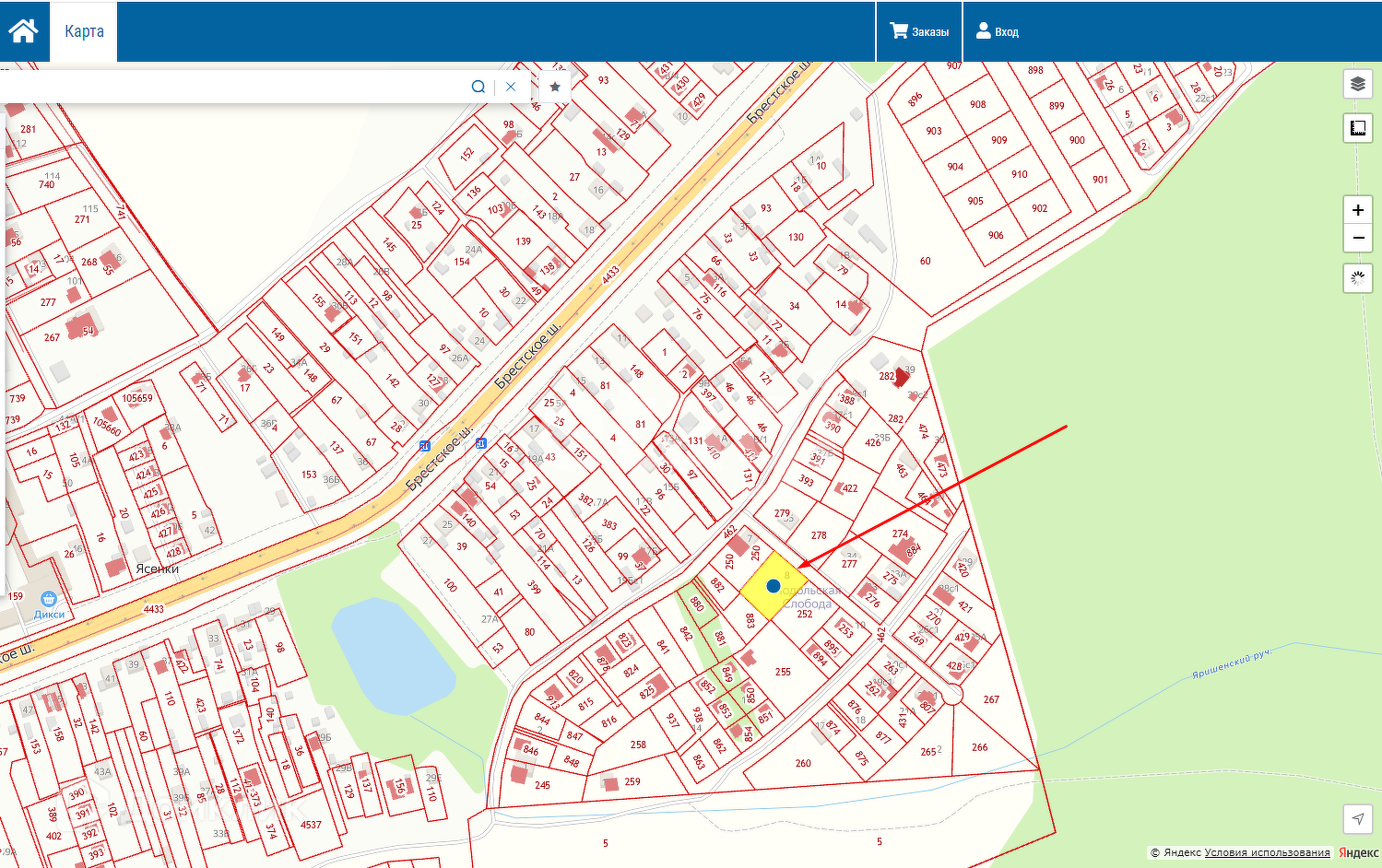The width and height of the screenshot is (1382, 868).
Task: Open favorites with the star button
Action: pos(555,87)
